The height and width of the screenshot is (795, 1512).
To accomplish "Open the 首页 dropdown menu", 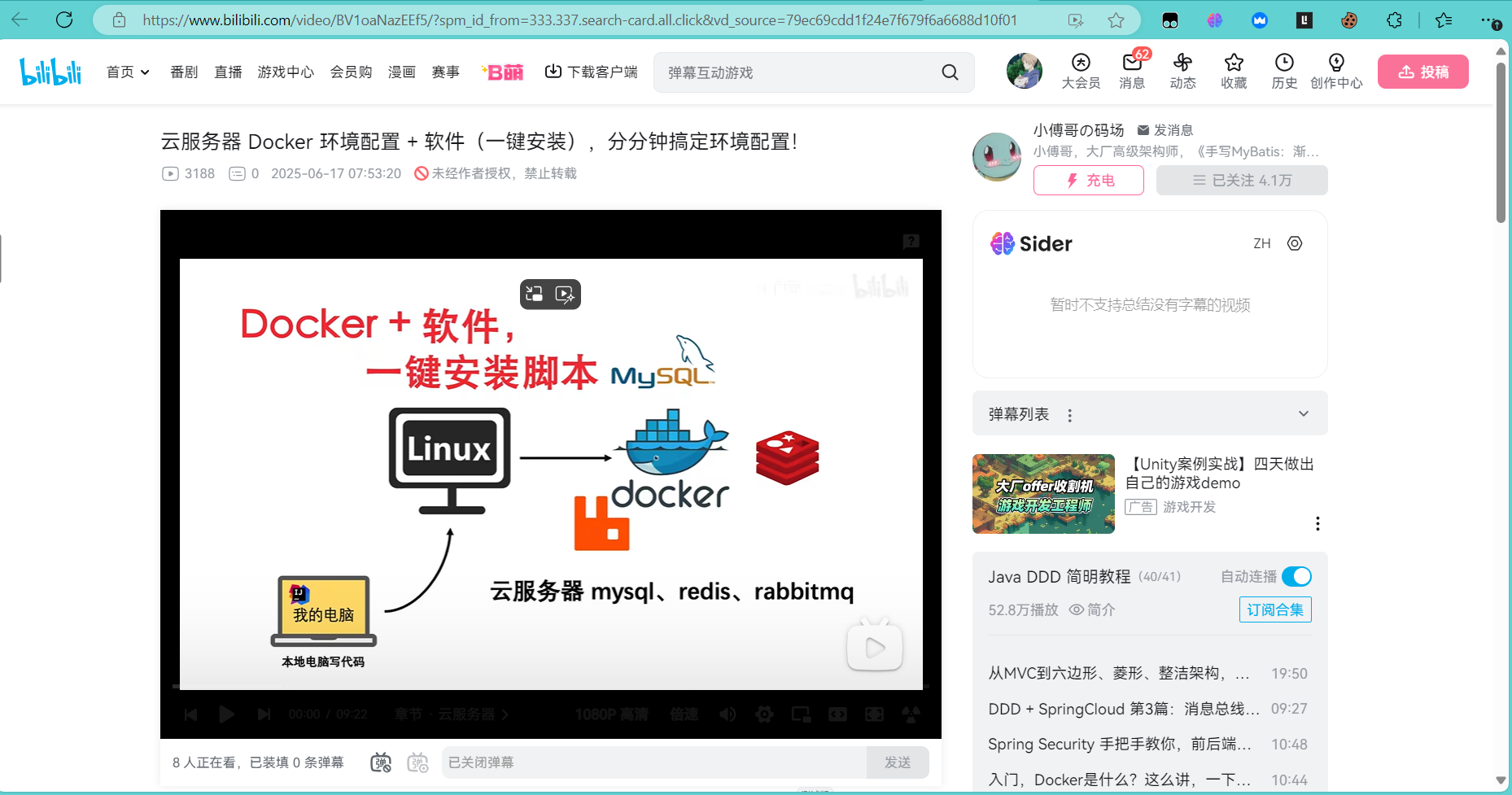I will pyautogui.click(x=128, y=72).
